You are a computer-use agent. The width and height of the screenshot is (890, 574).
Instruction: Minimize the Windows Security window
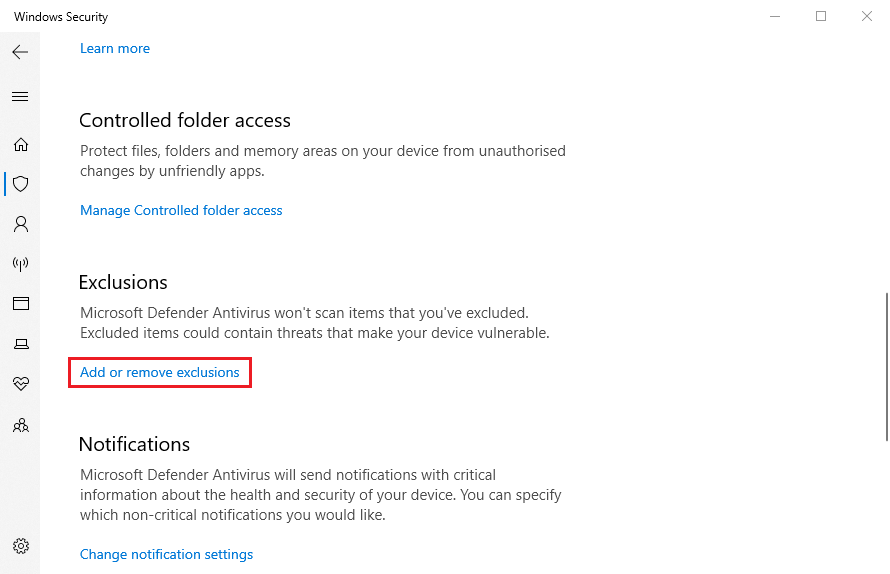coord(775,16)
